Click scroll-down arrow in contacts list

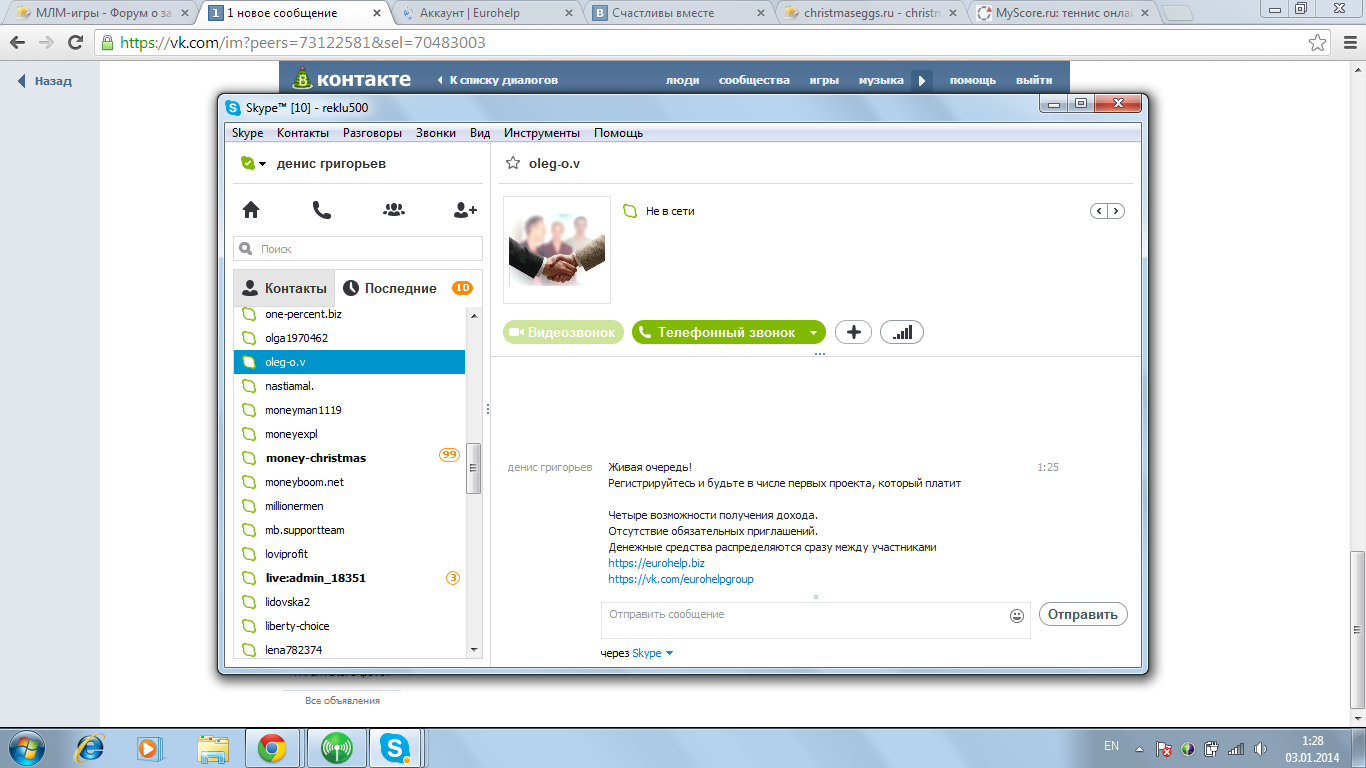[474, 649]
